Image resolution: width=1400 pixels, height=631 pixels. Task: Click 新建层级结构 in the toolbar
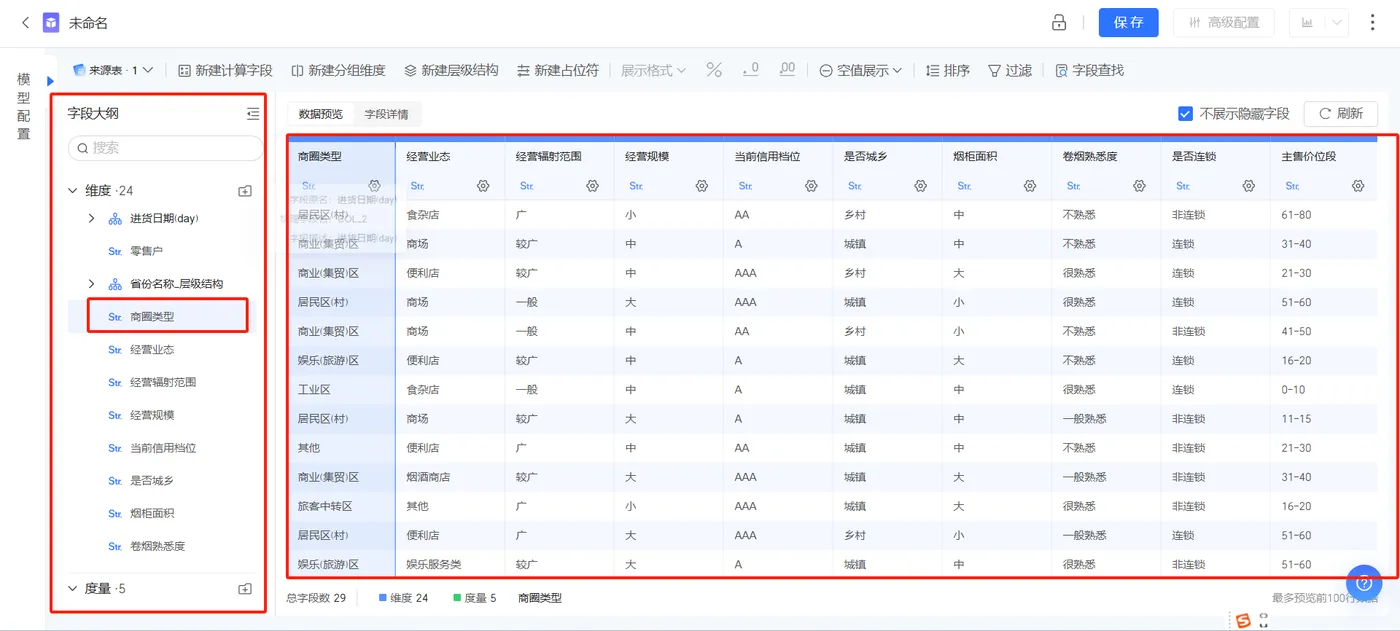(x=451, y=70)
